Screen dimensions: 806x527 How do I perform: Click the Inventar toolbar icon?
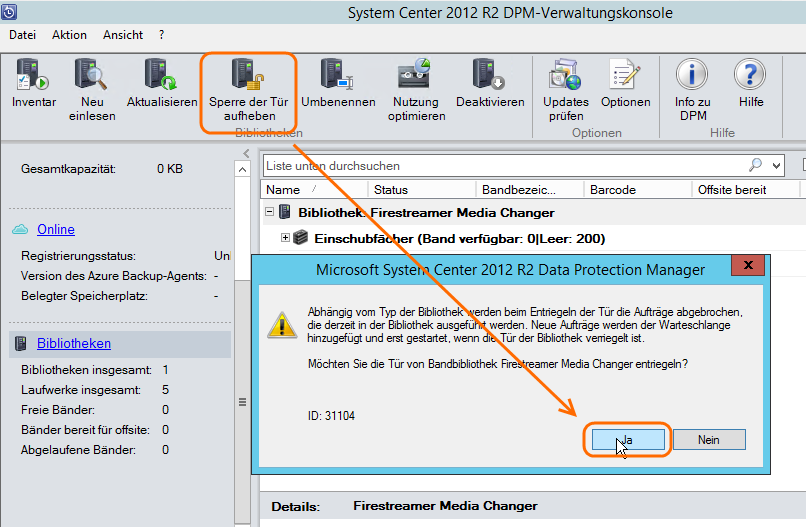coord(34,76)
